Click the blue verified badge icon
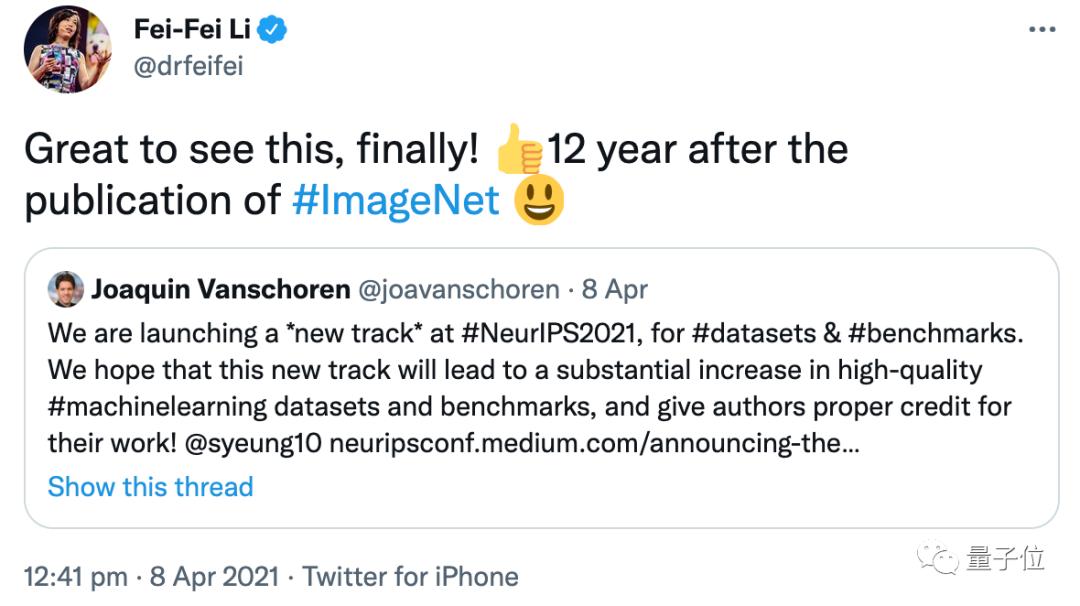The image size is (1080, 606). coord(273,30)
